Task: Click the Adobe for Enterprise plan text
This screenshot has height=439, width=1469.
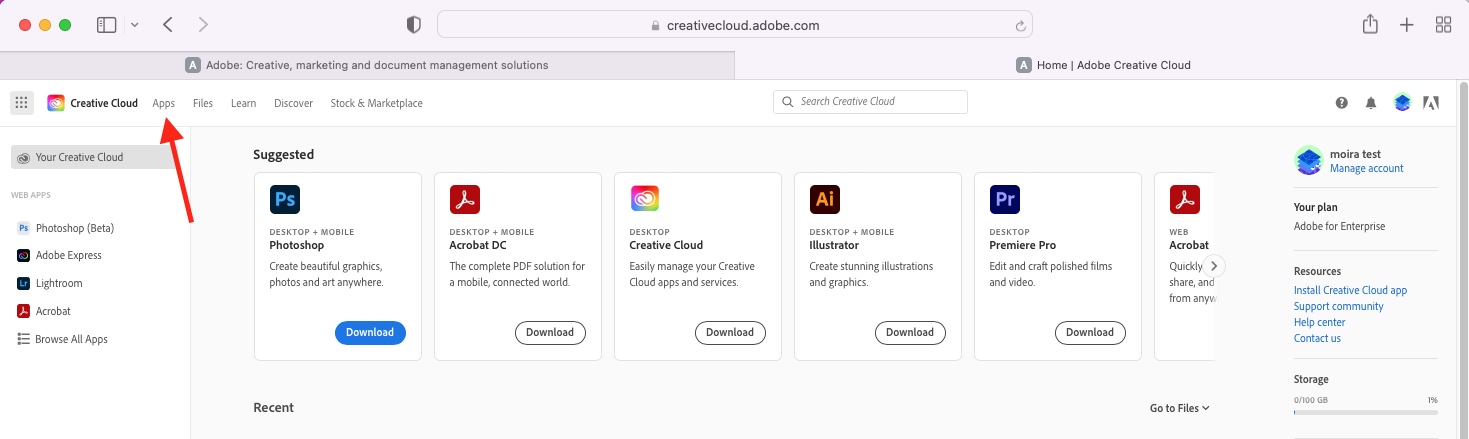Action: click(x=1340, y=226)
